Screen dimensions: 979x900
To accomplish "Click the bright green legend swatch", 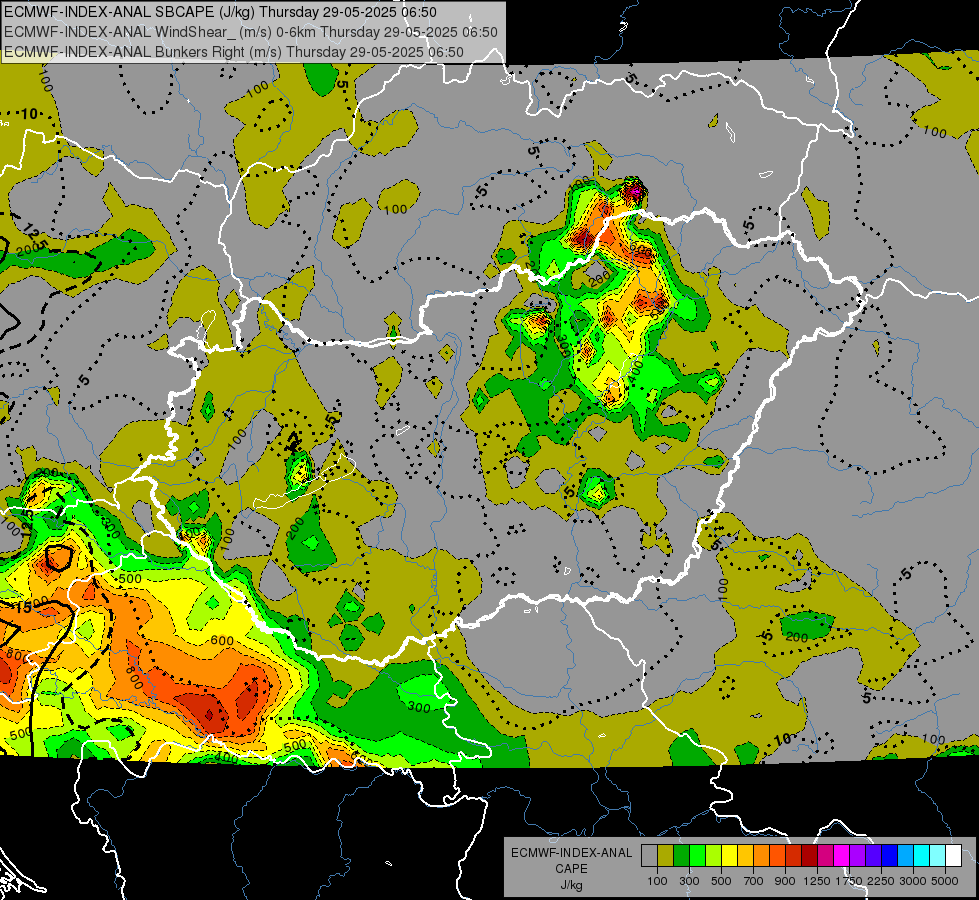I will pyautogui.click(x=697, y=855).
